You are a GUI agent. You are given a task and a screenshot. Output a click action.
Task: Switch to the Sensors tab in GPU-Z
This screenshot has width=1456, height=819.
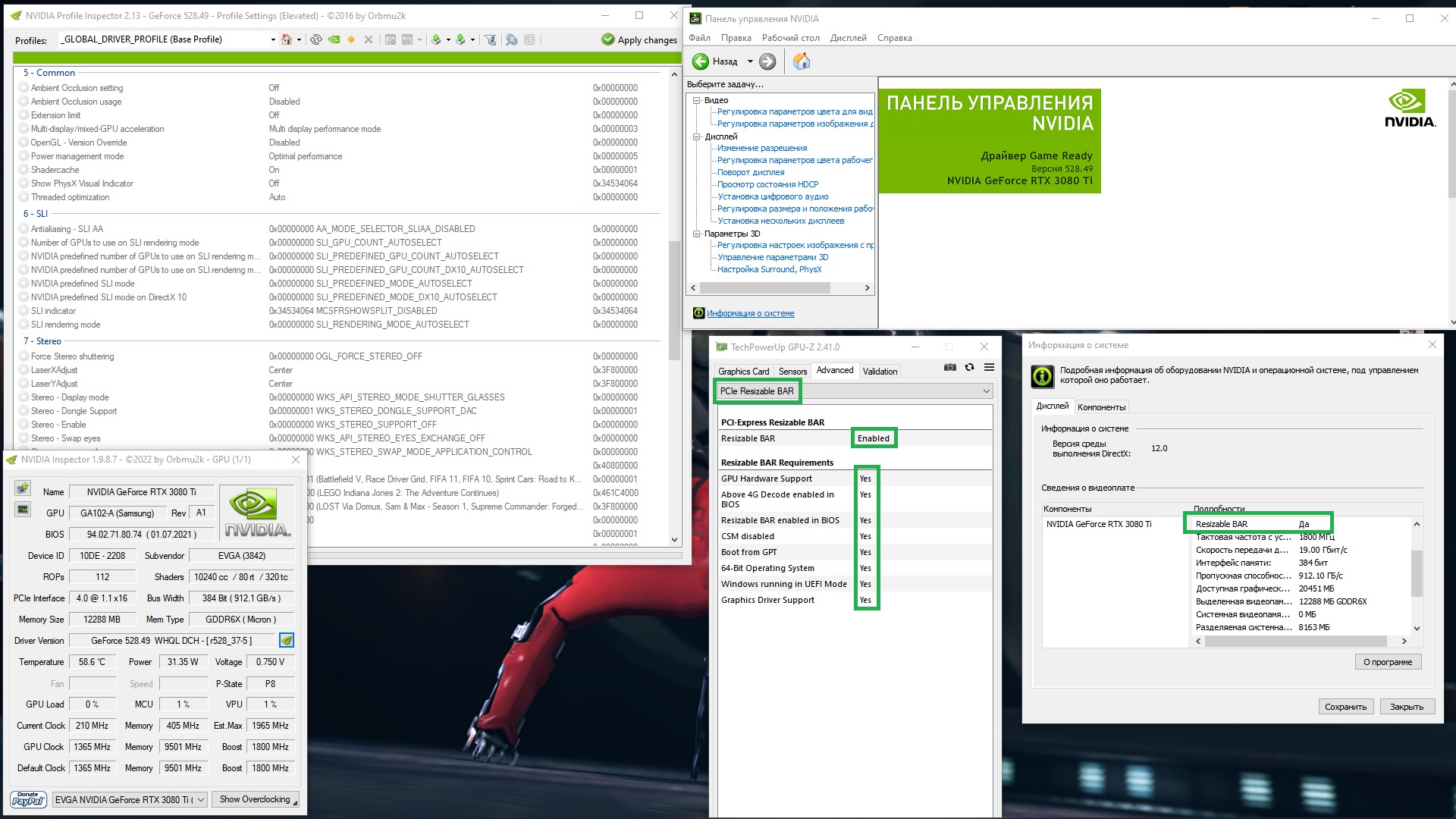pyautogui.click(x=792, y=371)
